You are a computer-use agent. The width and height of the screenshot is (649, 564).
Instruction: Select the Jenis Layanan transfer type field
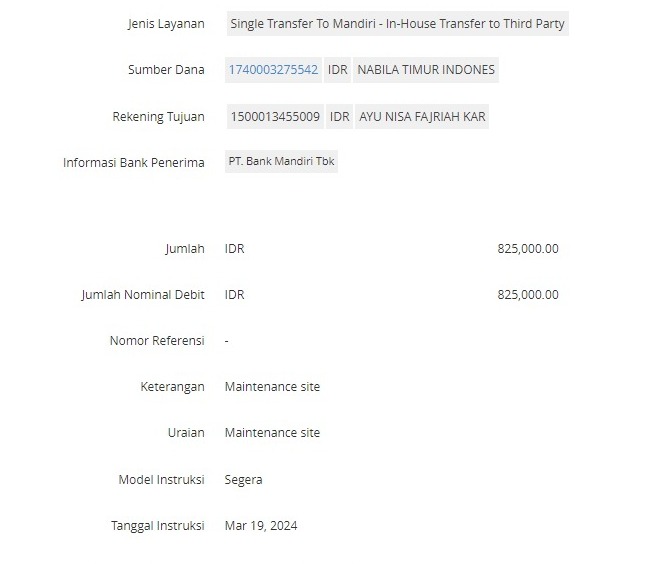tap(397, 24)
